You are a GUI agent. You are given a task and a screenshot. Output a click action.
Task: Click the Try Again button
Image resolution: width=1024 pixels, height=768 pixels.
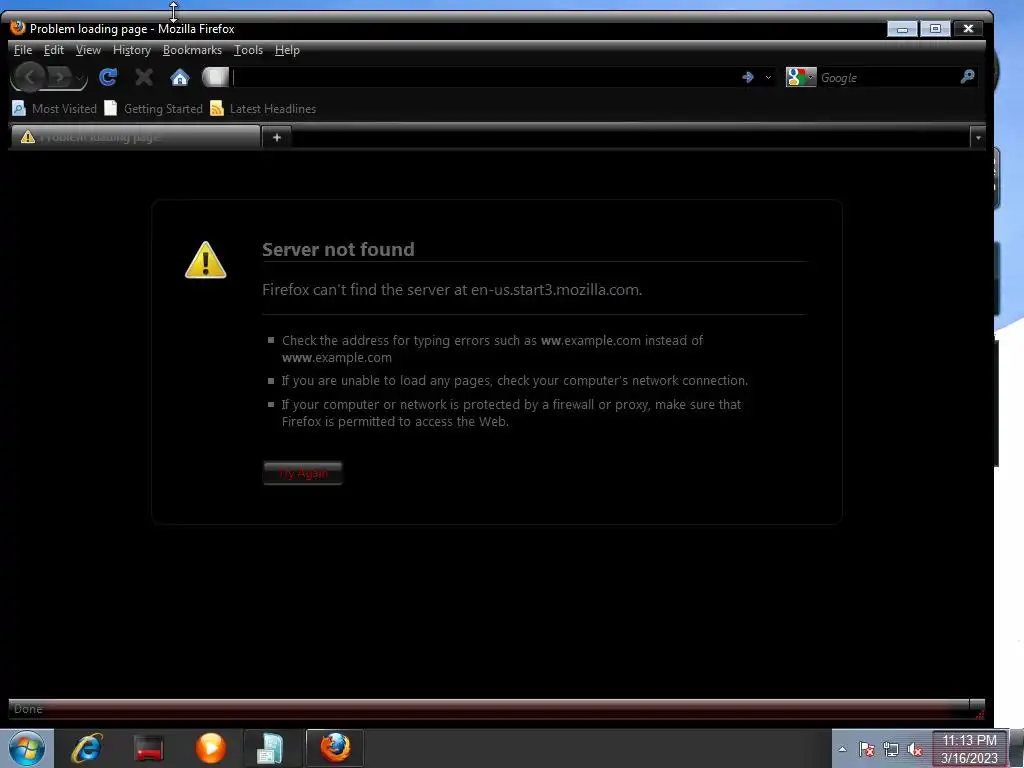(x=303, y=473)
